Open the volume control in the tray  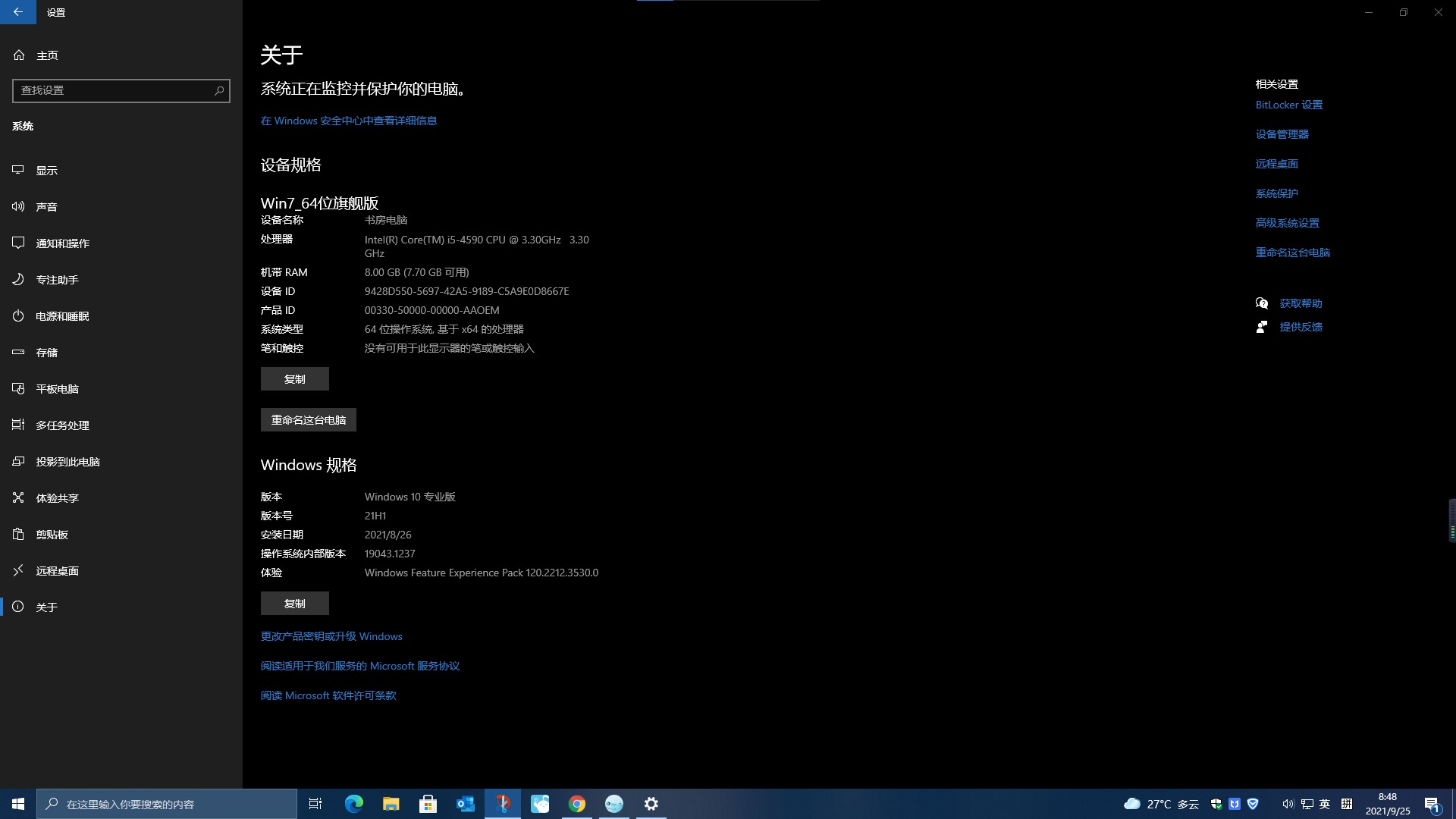point(1288,804)
